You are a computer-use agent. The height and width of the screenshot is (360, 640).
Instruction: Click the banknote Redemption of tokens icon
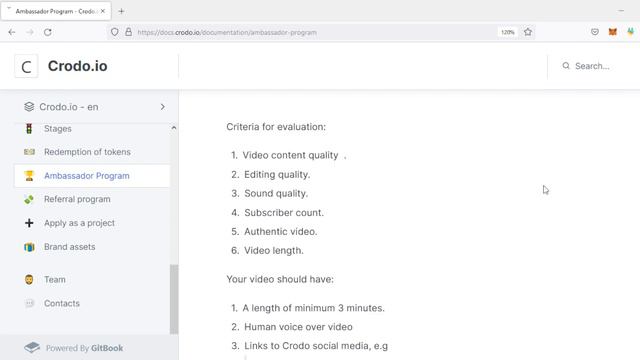coord(29,152)
